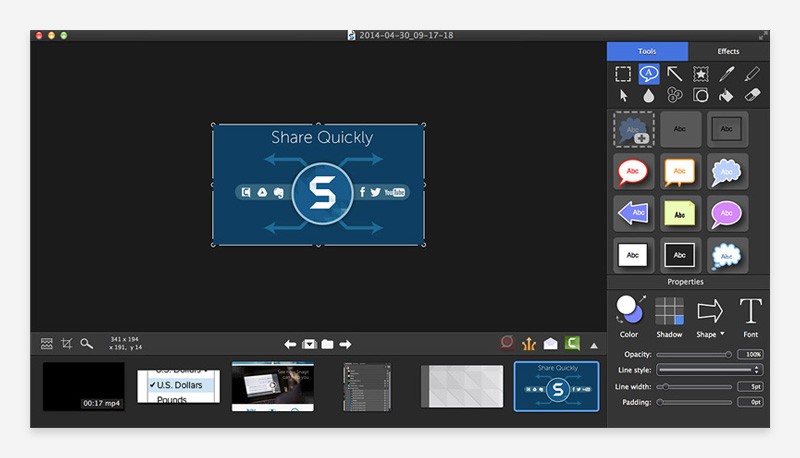Toggle the wavy edge canvas tool

(46, 344)
